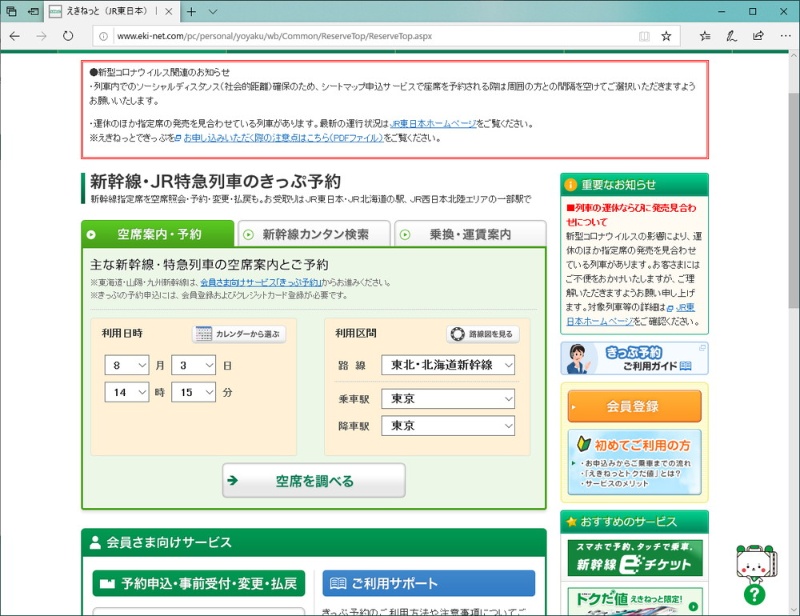Select the 乗換・運賃案内 tab
This screenshot has height=616, width=800.
[469, 234]
